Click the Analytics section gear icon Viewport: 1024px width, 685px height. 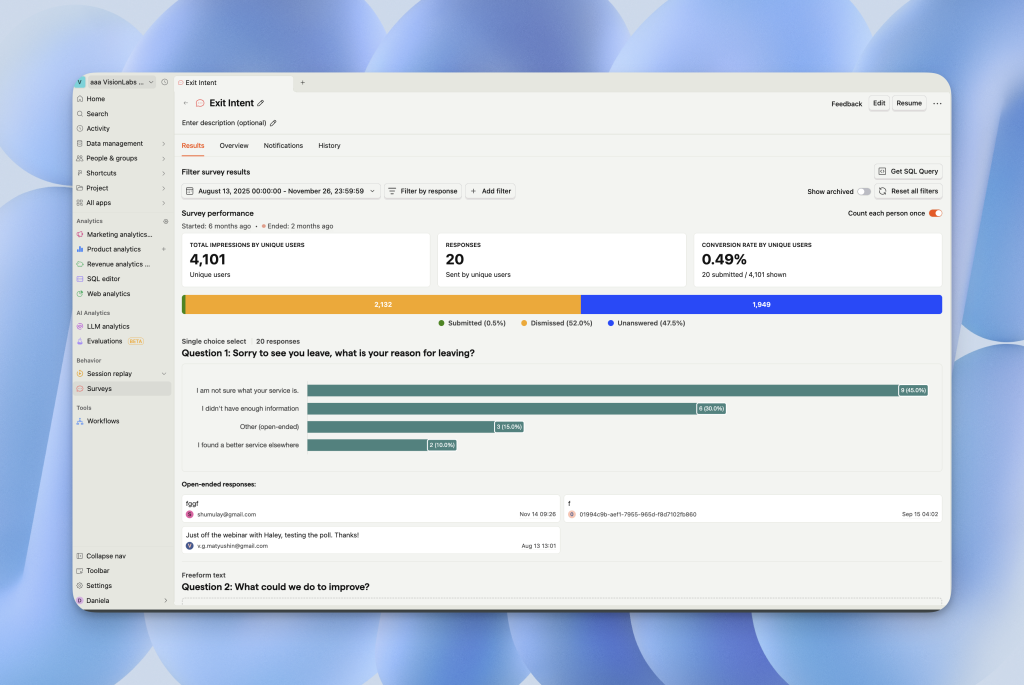click(166, 221)
